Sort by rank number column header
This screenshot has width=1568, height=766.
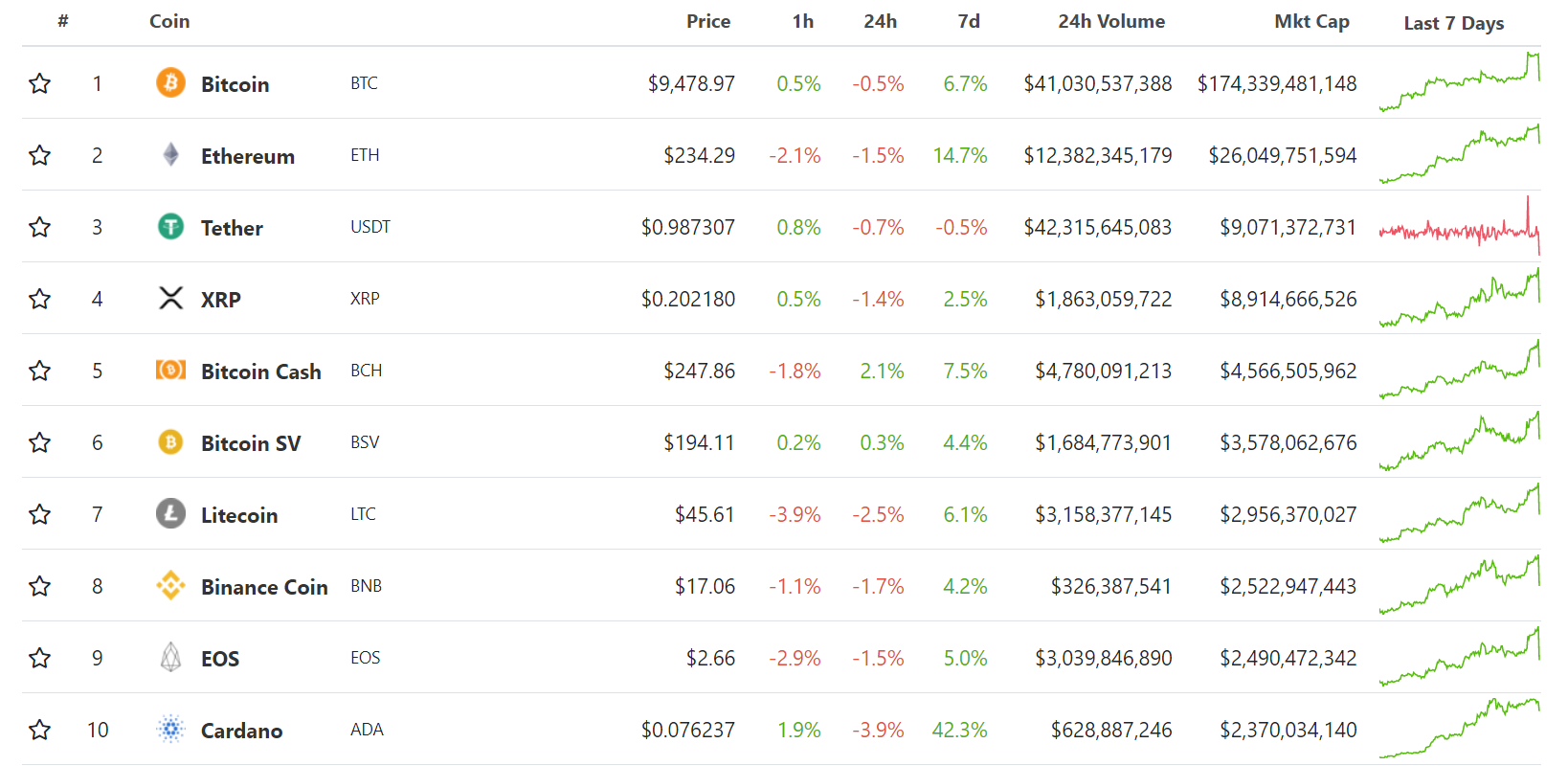pos(63,21)
